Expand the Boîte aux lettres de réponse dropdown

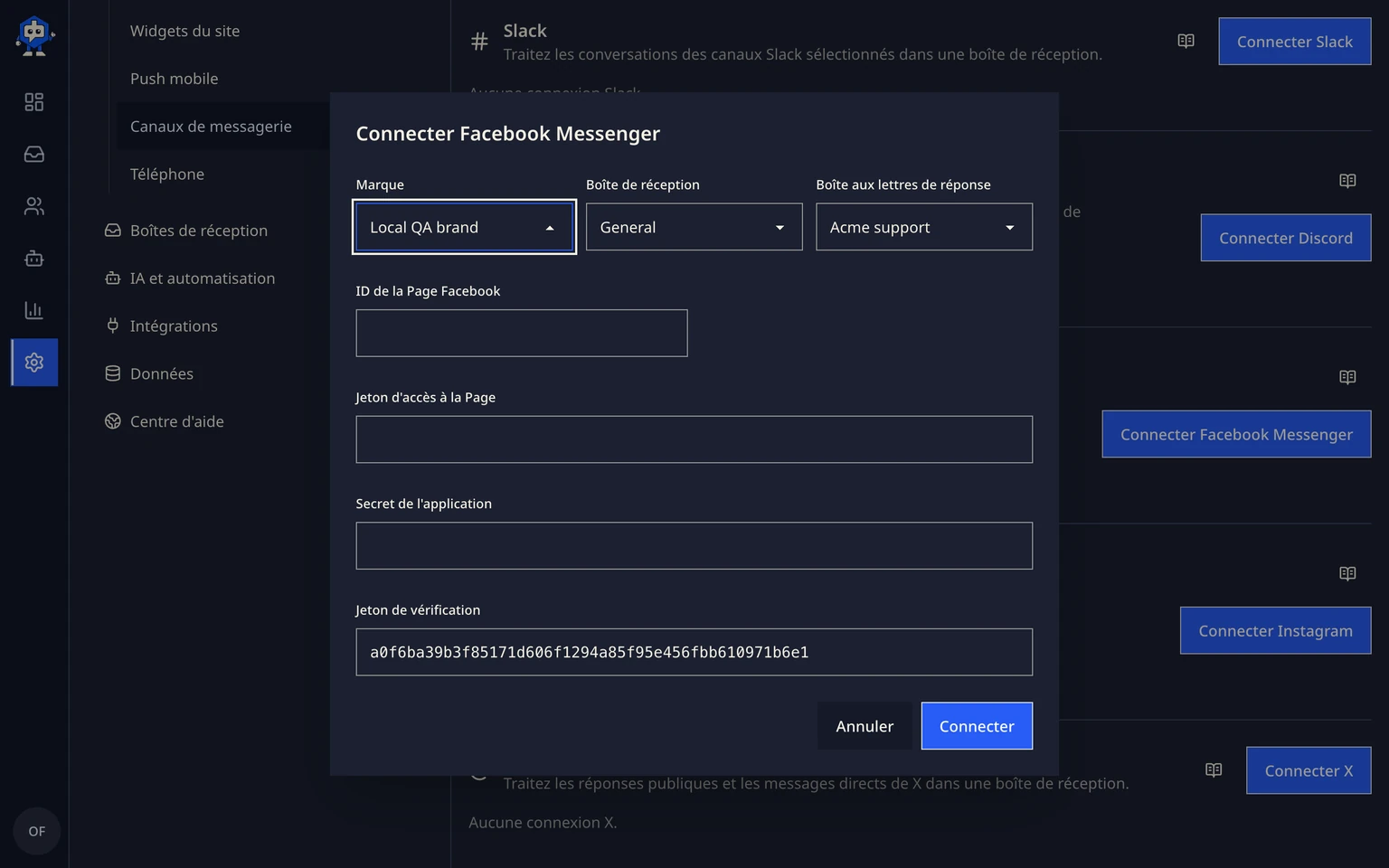(924, 227)
